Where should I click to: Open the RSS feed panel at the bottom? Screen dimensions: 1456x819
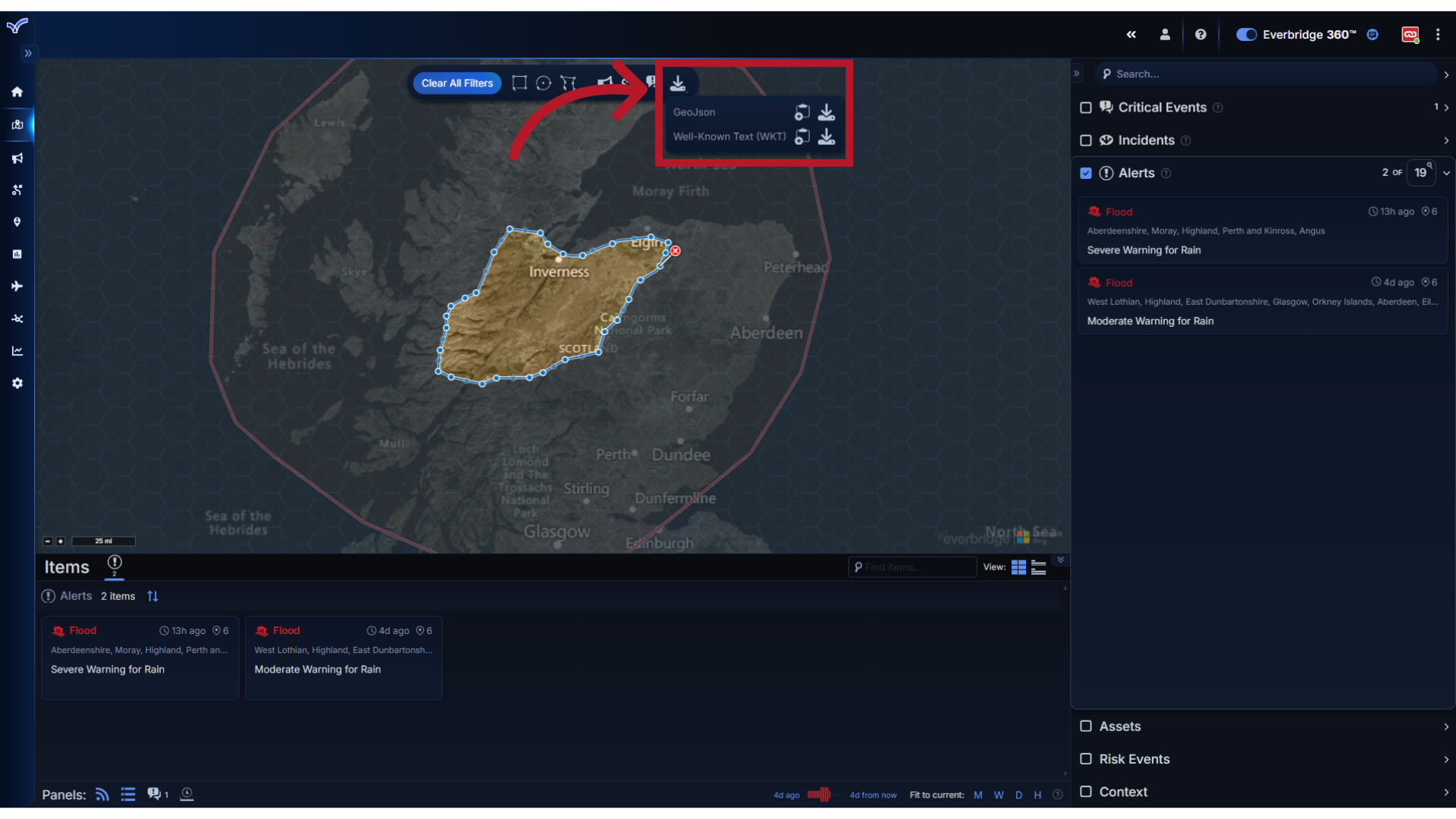[101, 794]
